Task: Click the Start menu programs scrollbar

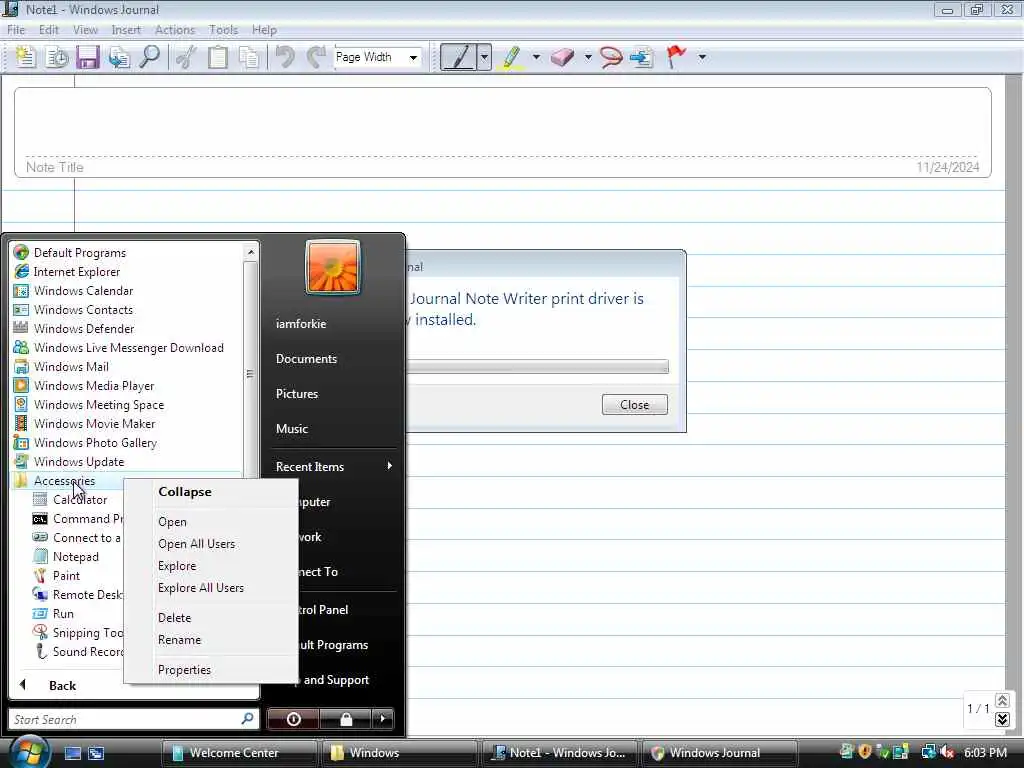Action: click(250, 372)
